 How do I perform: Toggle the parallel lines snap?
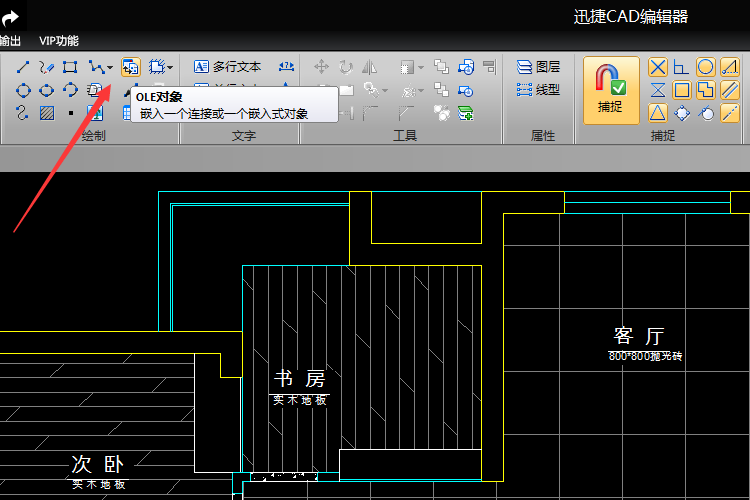[730, 90]
